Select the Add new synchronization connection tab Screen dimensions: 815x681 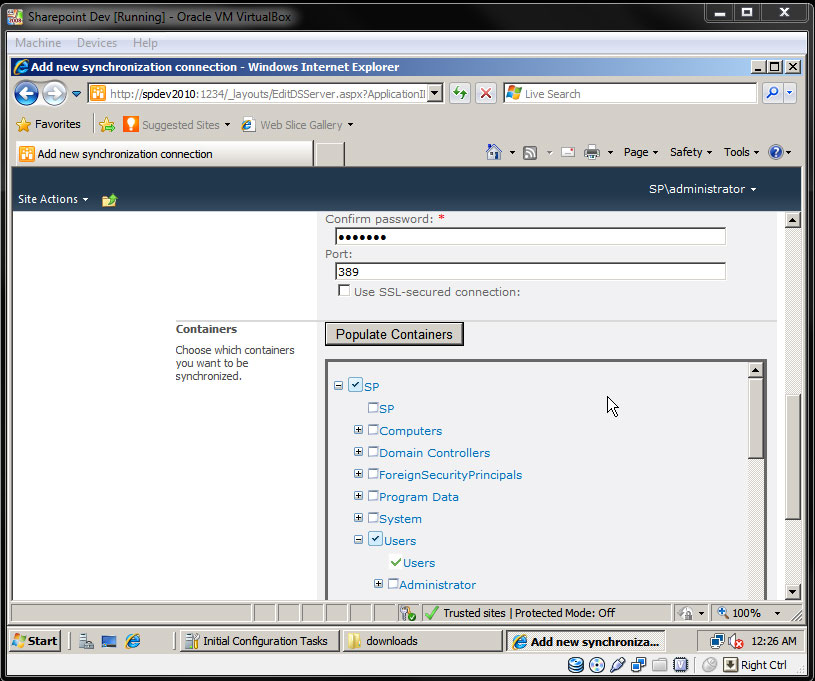tap(164, 154)
